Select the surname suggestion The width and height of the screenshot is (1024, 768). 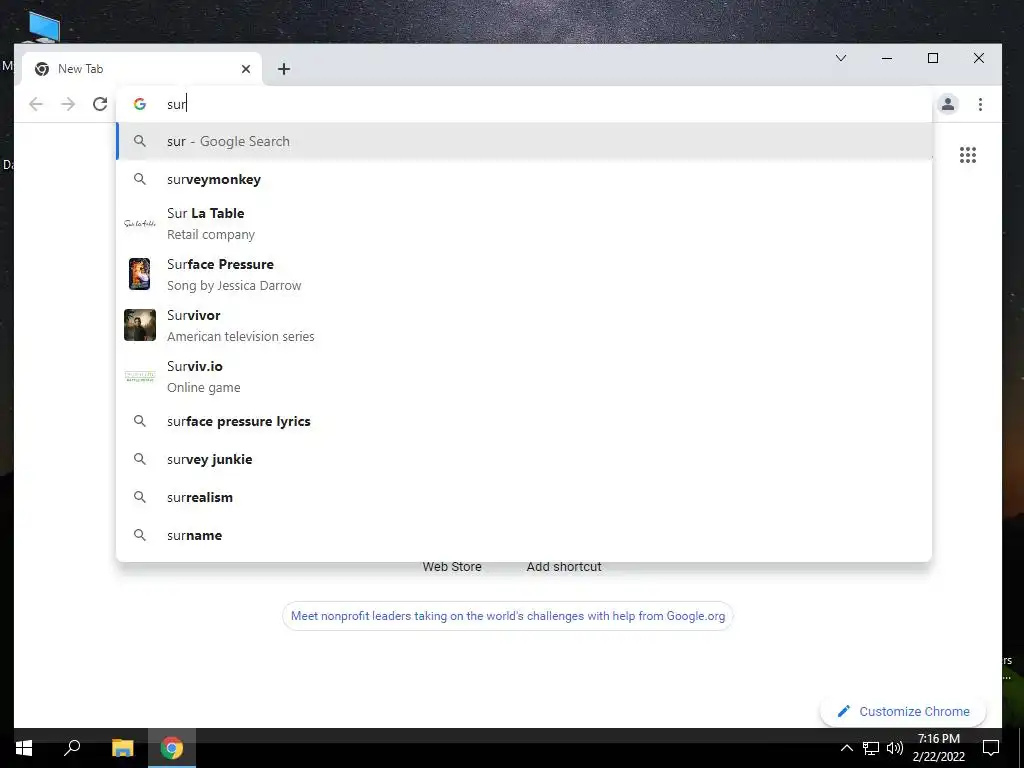click(x=524, y=535)
